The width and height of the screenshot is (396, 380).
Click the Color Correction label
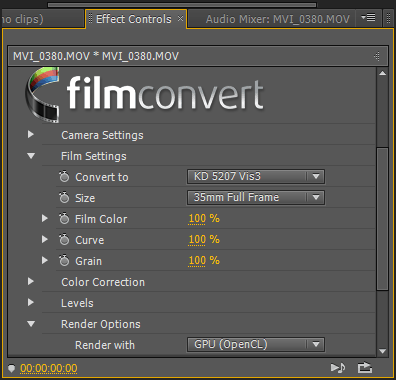coord(103,282)
